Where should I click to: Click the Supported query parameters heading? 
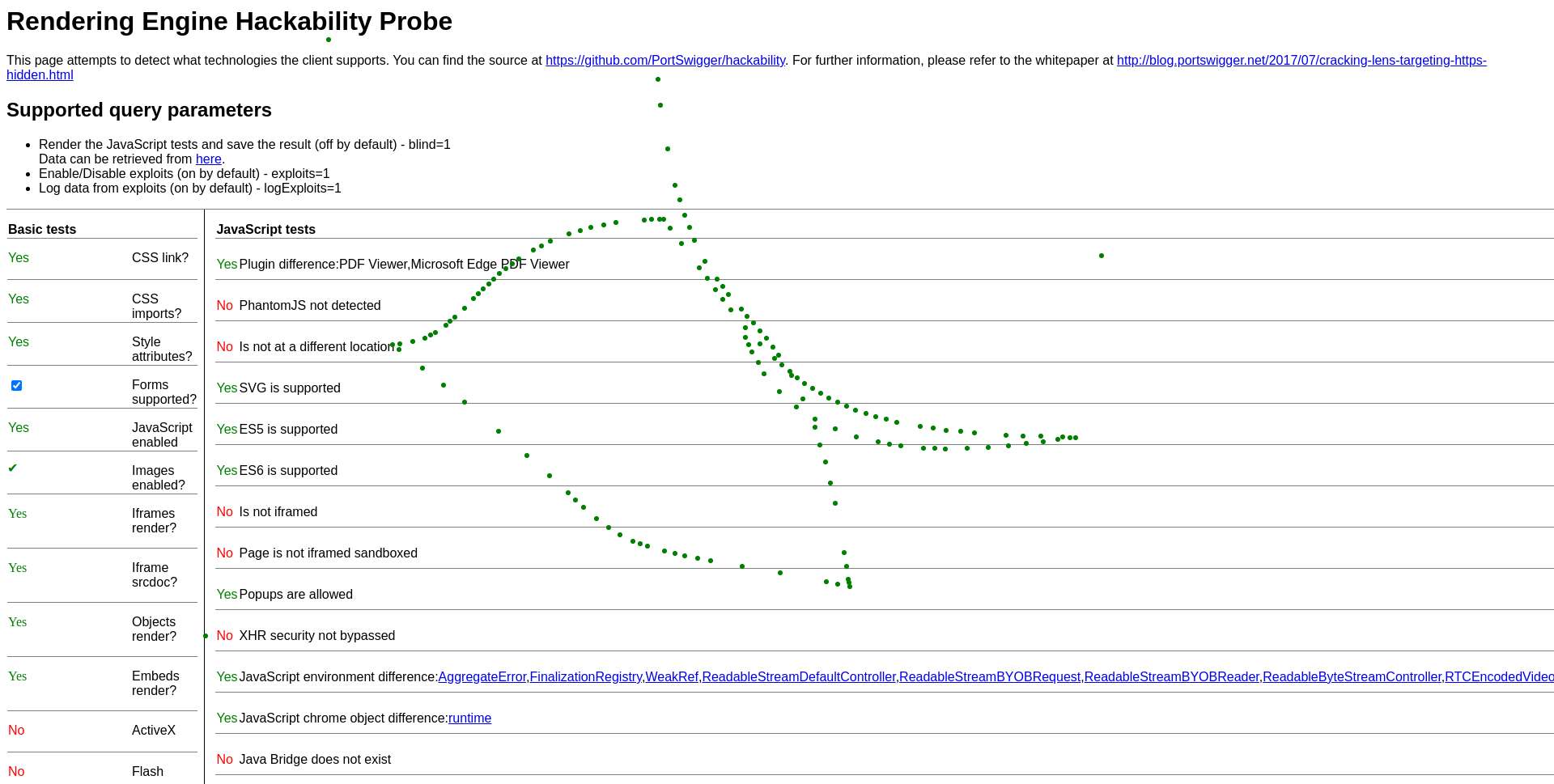point(139,110)
